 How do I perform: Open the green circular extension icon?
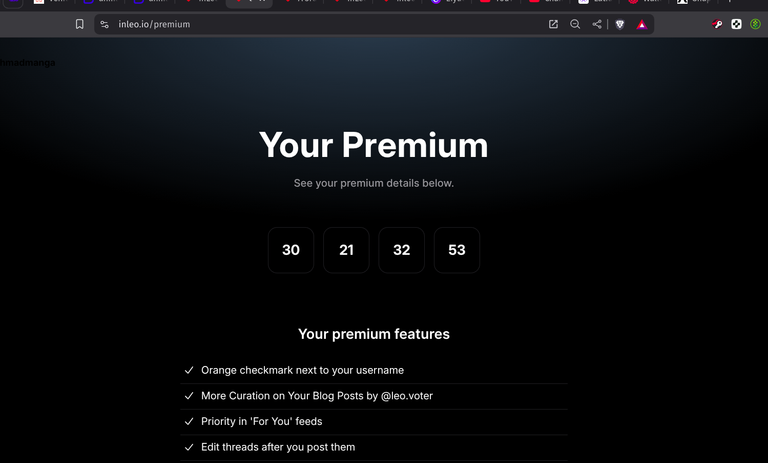click(x=755, y=24)
